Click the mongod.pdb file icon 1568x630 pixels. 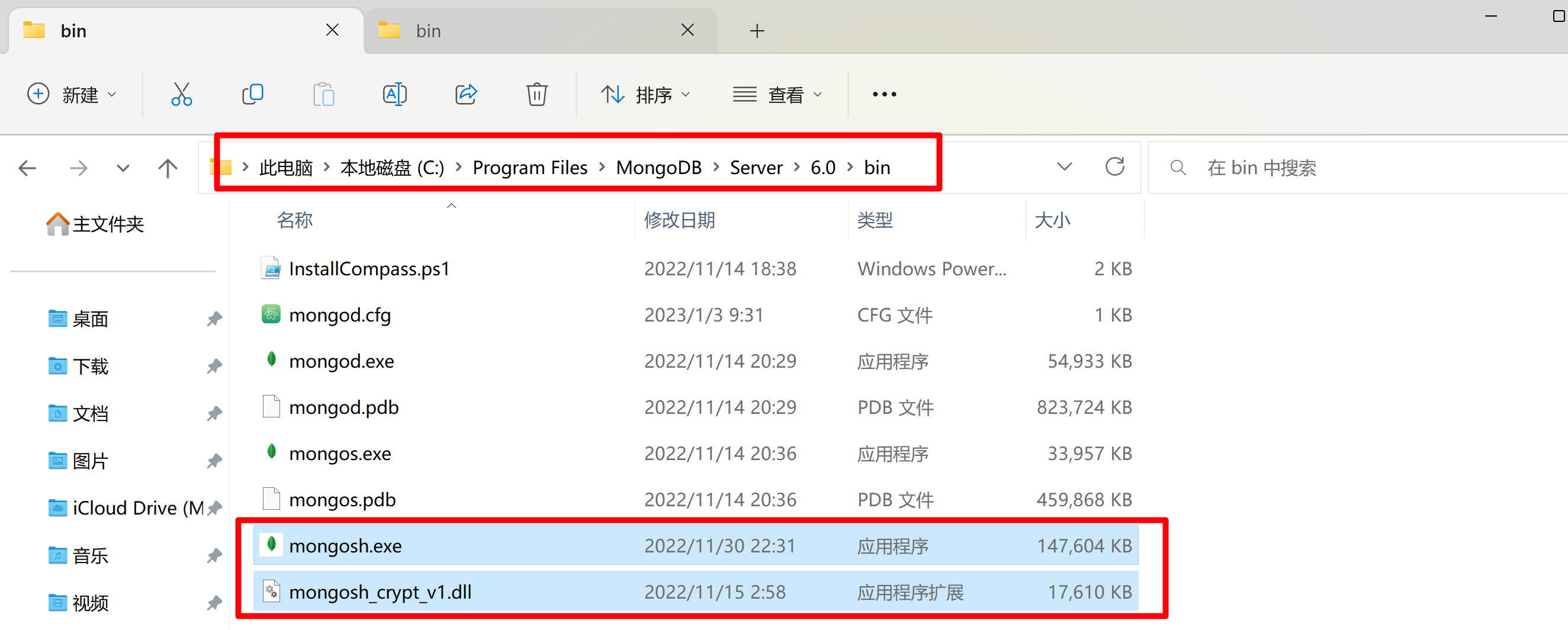point(271,406)
